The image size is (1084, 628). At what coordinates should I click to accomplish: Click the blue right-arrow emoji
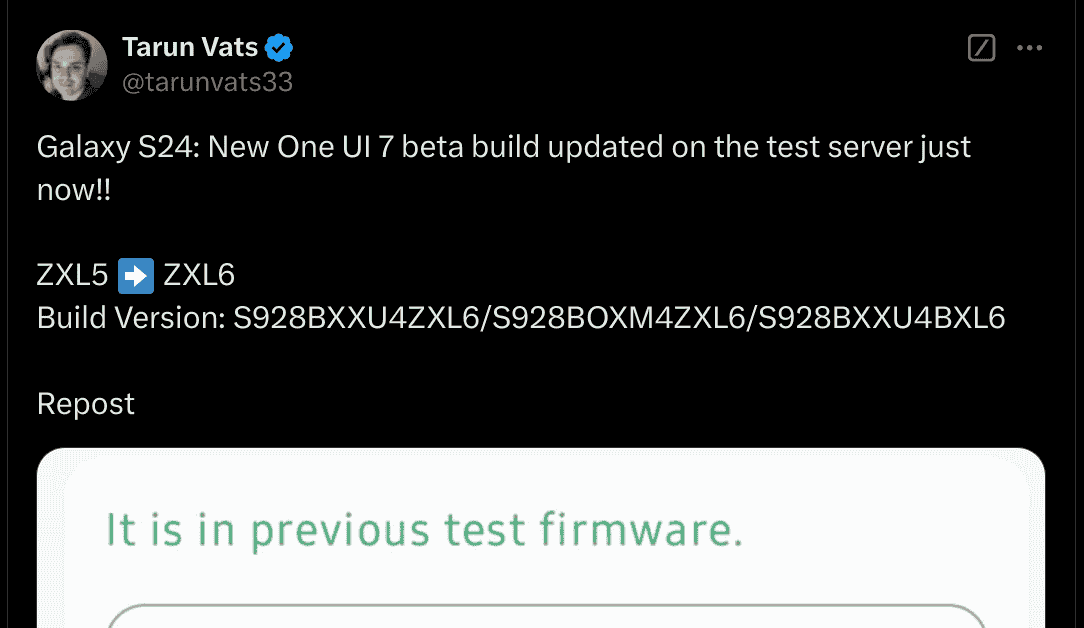136,275
